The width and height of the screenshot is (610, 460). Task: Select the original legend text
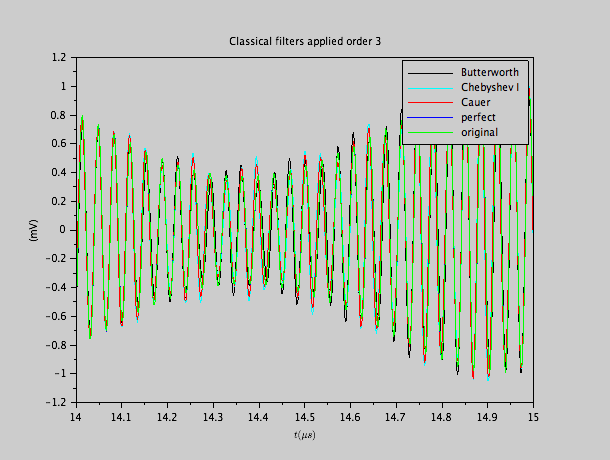coord(479,131)
